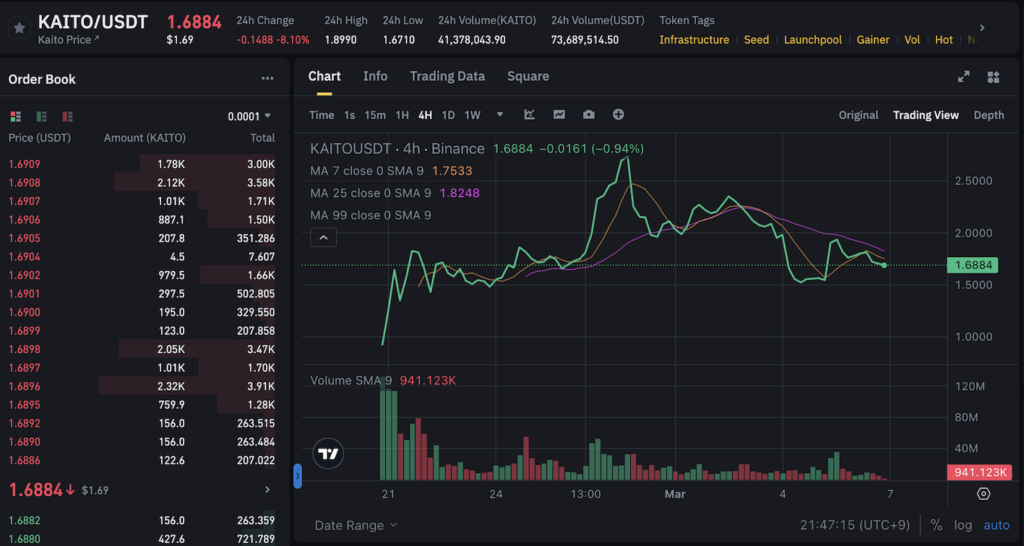1024x546 pixels.
Task: Toggle percent scale on the chart
Action: click(936, 525)
